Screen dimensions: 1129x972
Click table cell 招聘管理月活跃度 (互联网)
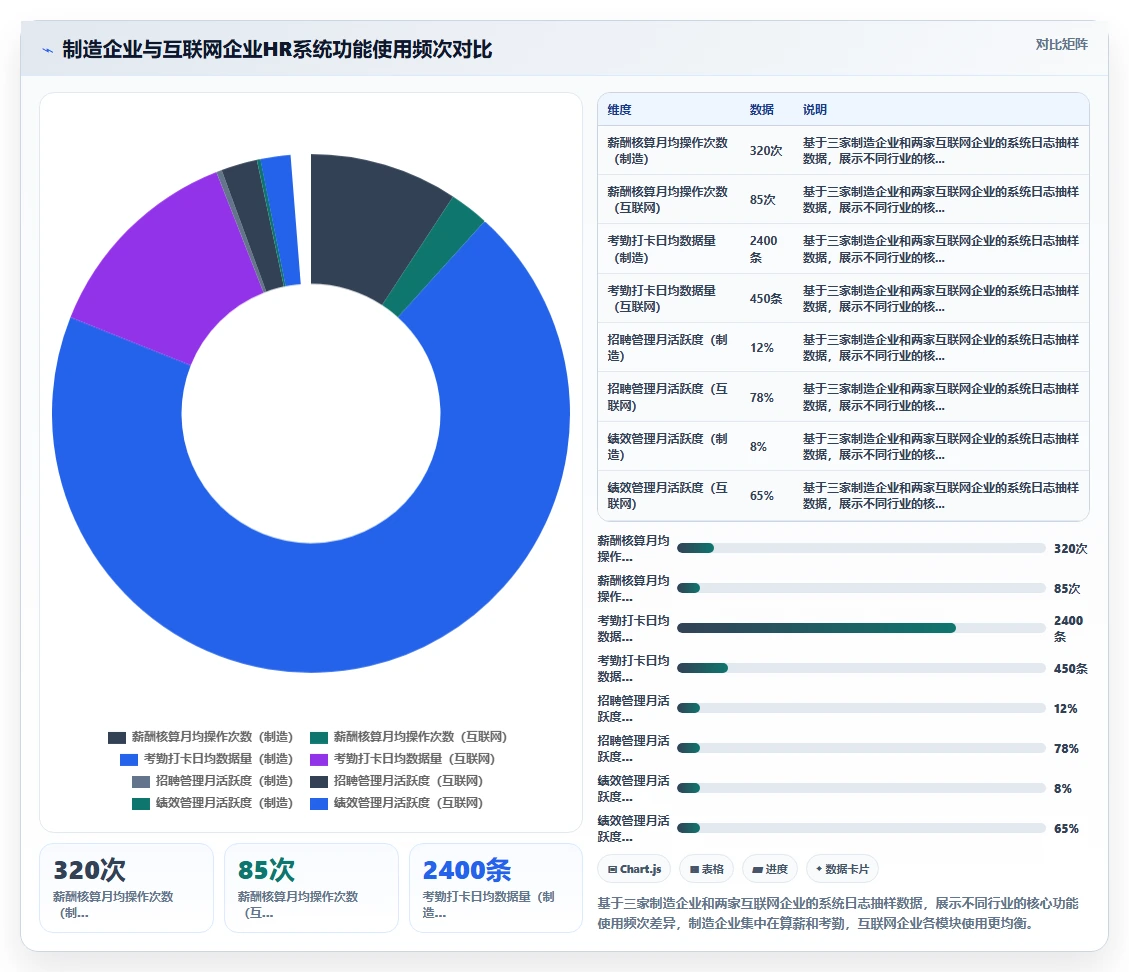[667, 397]
